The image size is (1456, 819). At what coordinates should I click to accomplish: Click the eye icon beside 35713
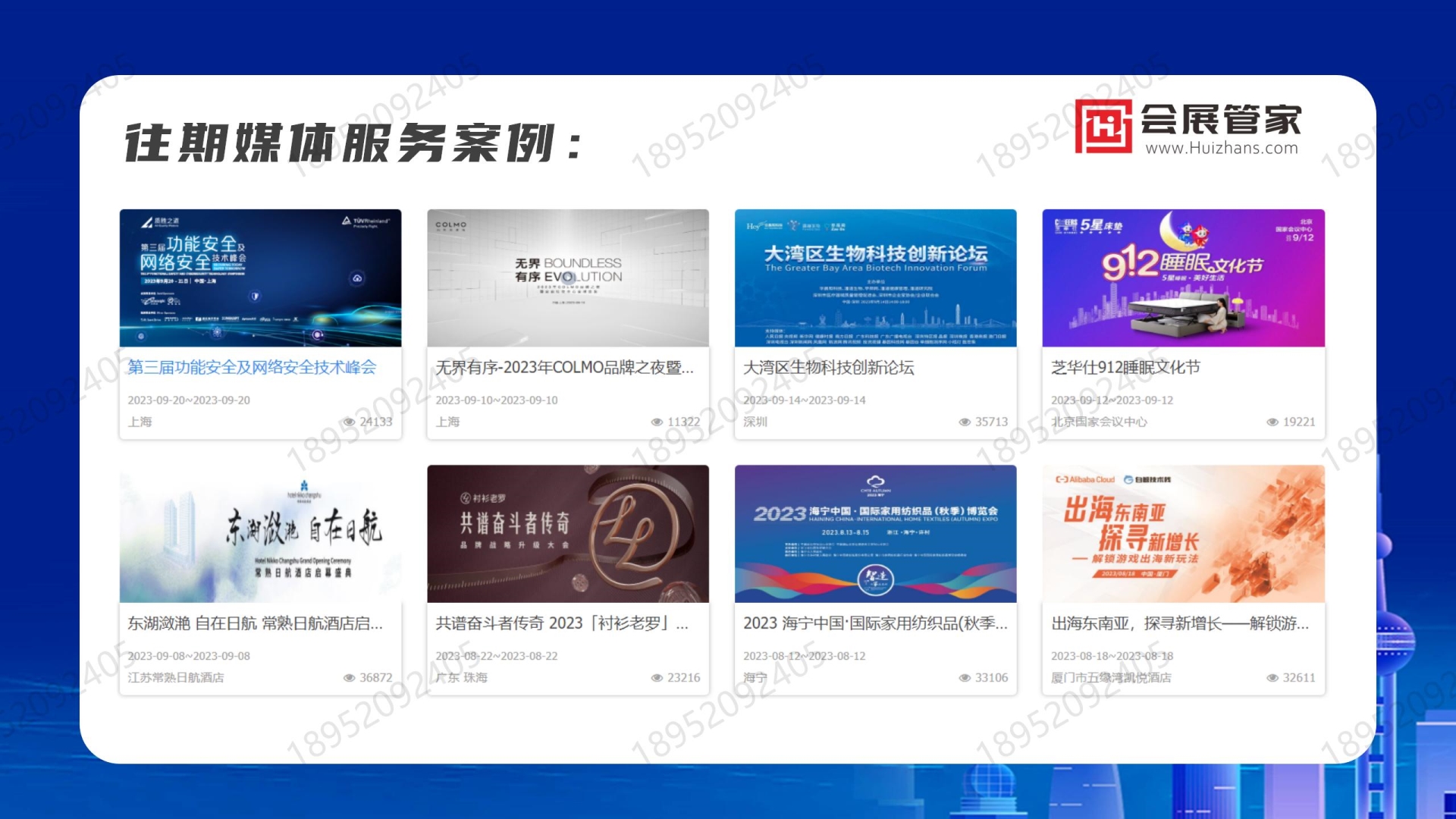pyautogui.click(x=965, y=422)
